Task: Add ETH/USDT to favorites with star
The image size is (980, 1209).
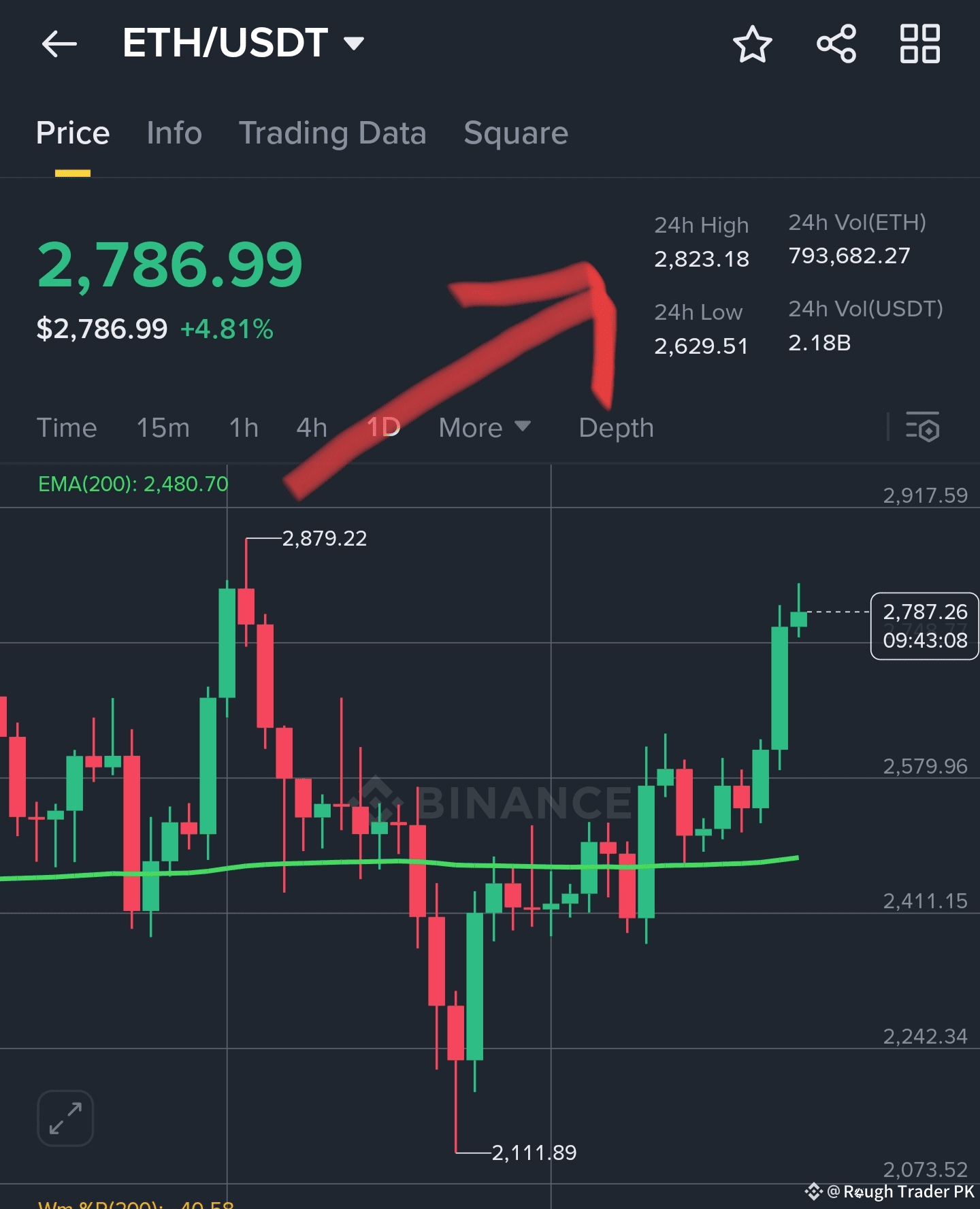Action: (x=752, y=44)
